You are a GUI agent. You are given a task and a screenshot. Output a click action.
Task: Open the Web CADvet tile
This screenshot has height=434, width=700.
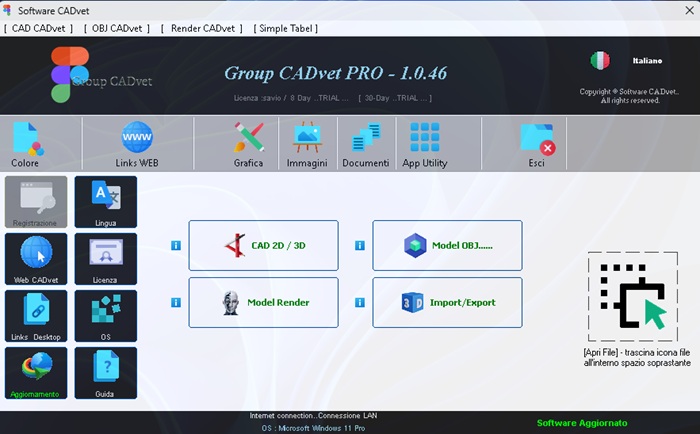(x=36, y=259)
